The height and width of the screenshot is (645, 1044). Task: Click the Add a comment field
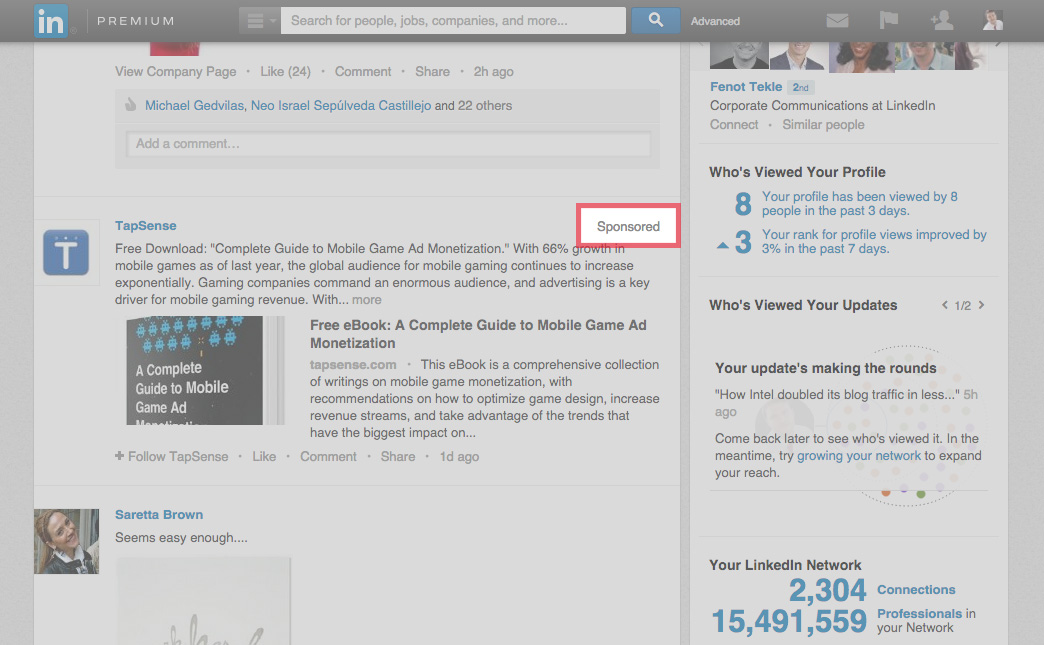(388, 144)
